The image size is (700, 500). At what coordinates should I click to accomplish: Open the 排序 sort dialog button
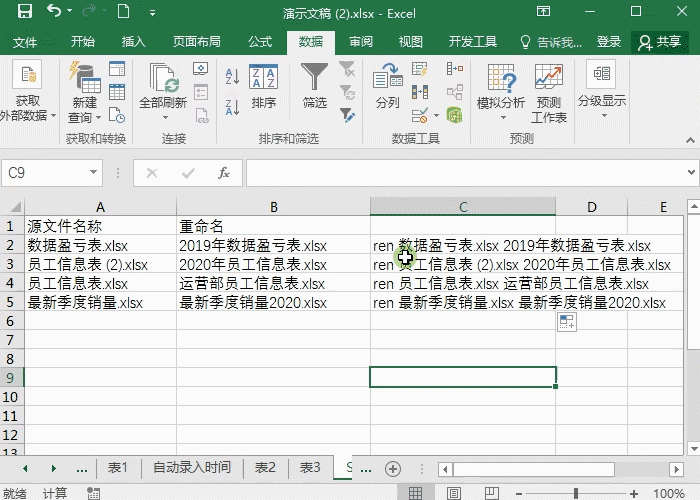click(x=263, y=87)
